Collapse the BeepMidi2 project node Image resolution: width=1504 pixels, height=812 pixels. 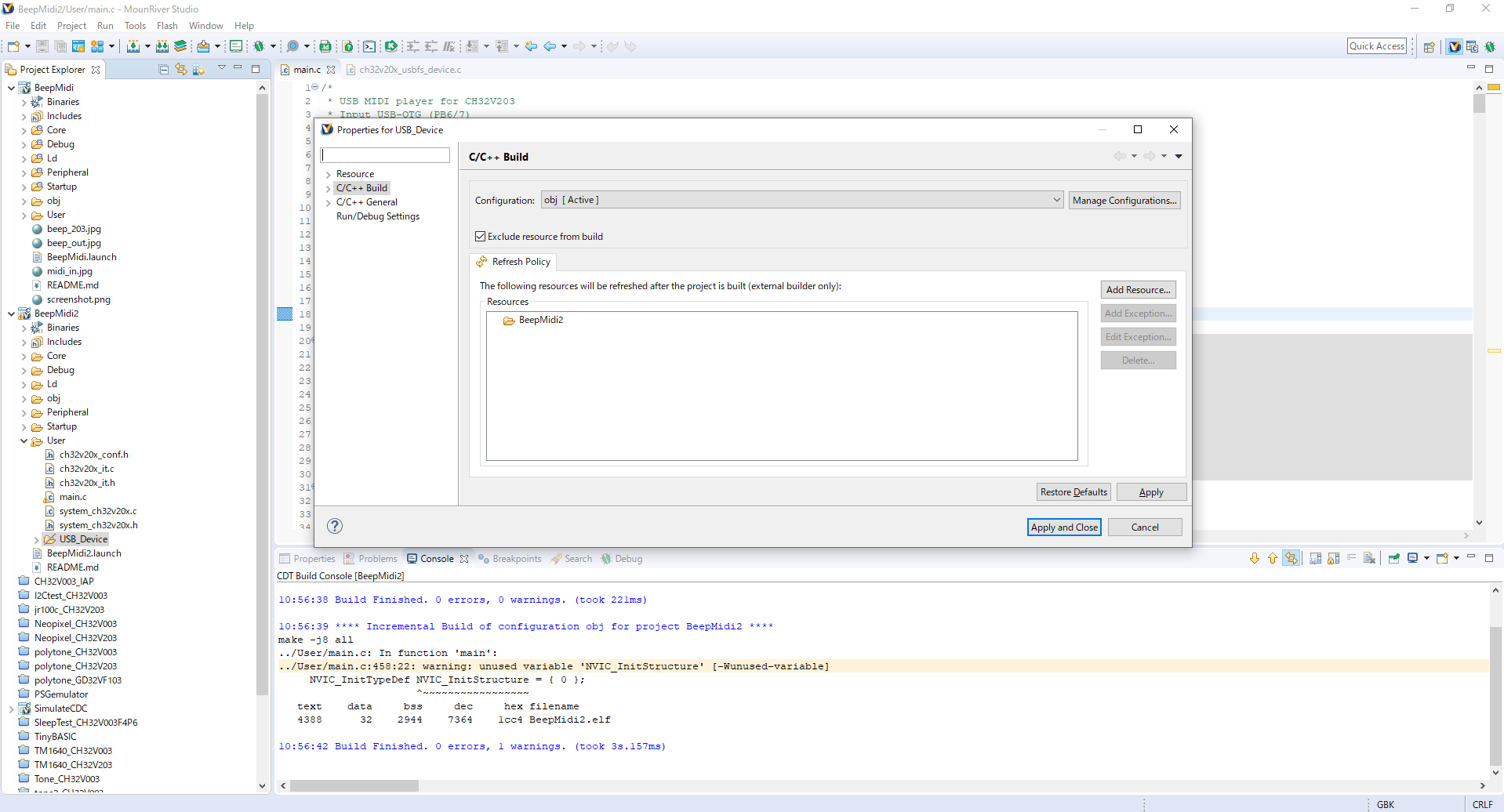11,314
